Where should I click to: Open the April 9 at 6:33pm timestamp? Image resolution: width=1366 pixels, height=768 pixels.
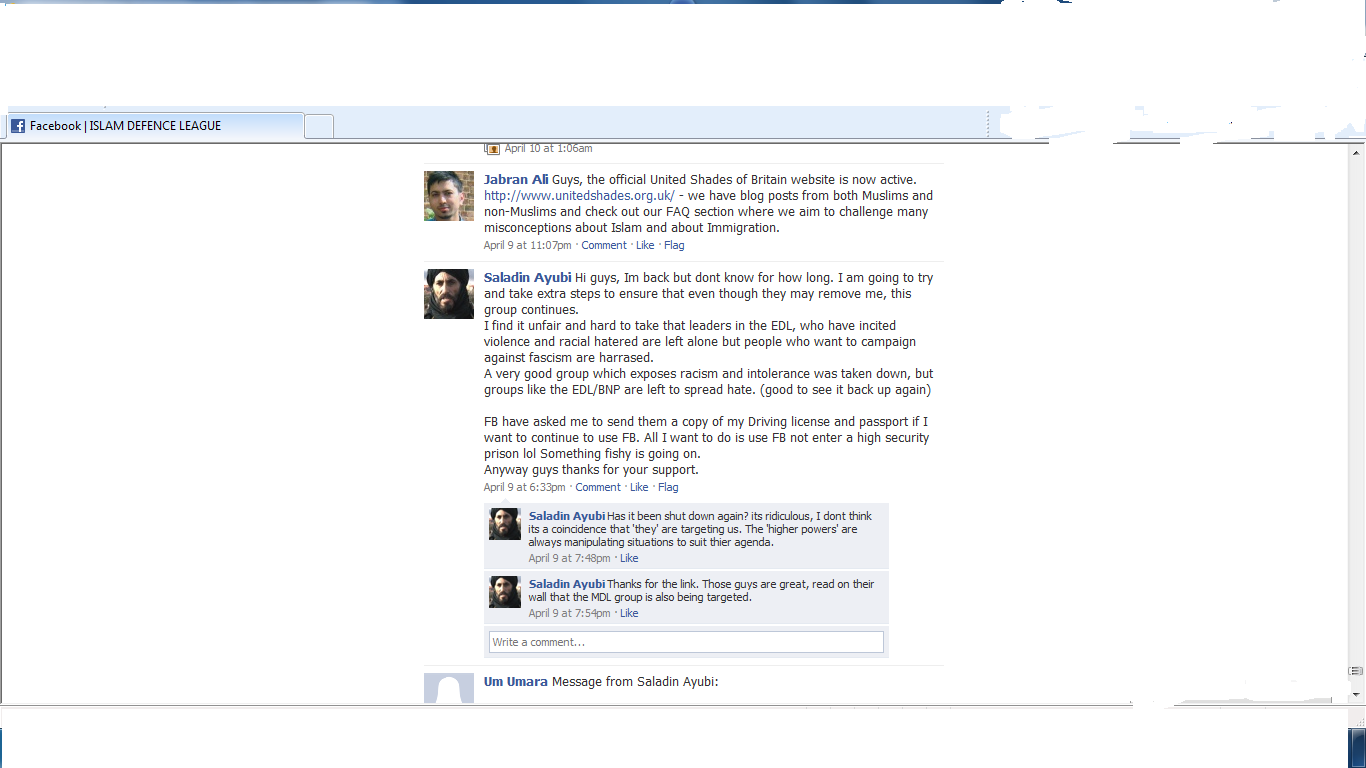(x=524, y=488)
